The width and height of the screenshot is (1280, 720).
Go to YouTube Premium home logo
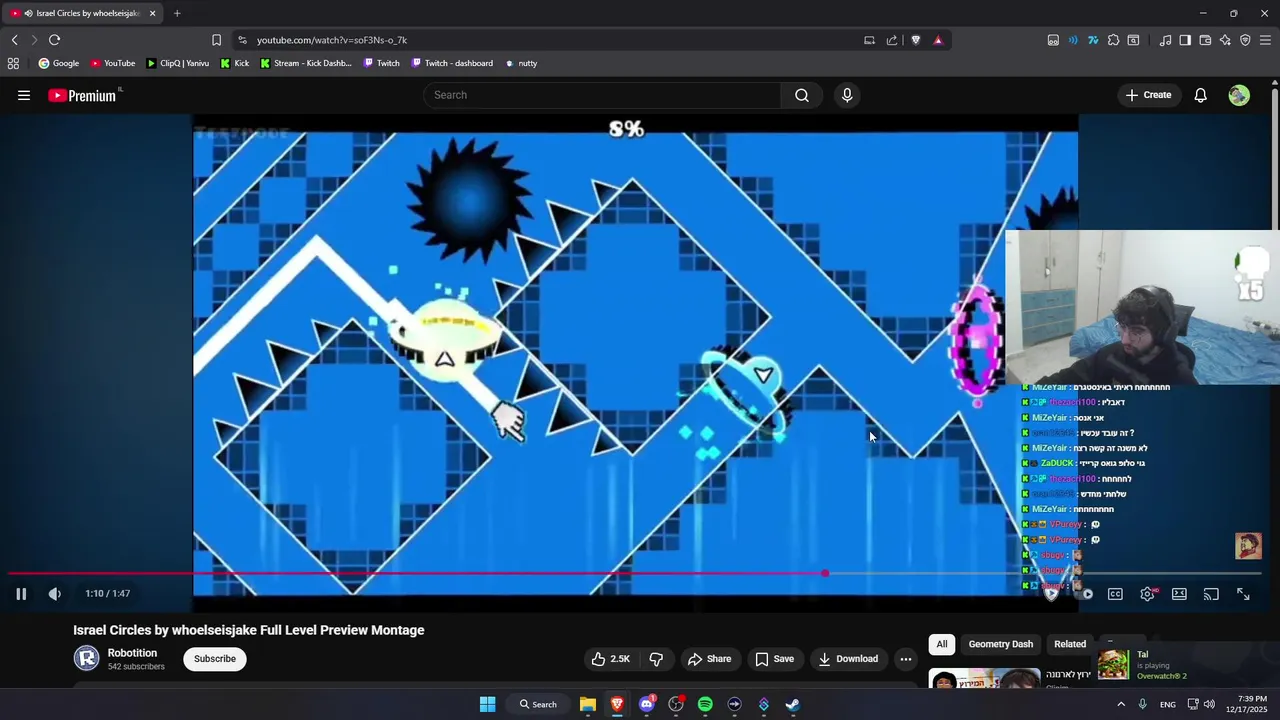point(82,95)
